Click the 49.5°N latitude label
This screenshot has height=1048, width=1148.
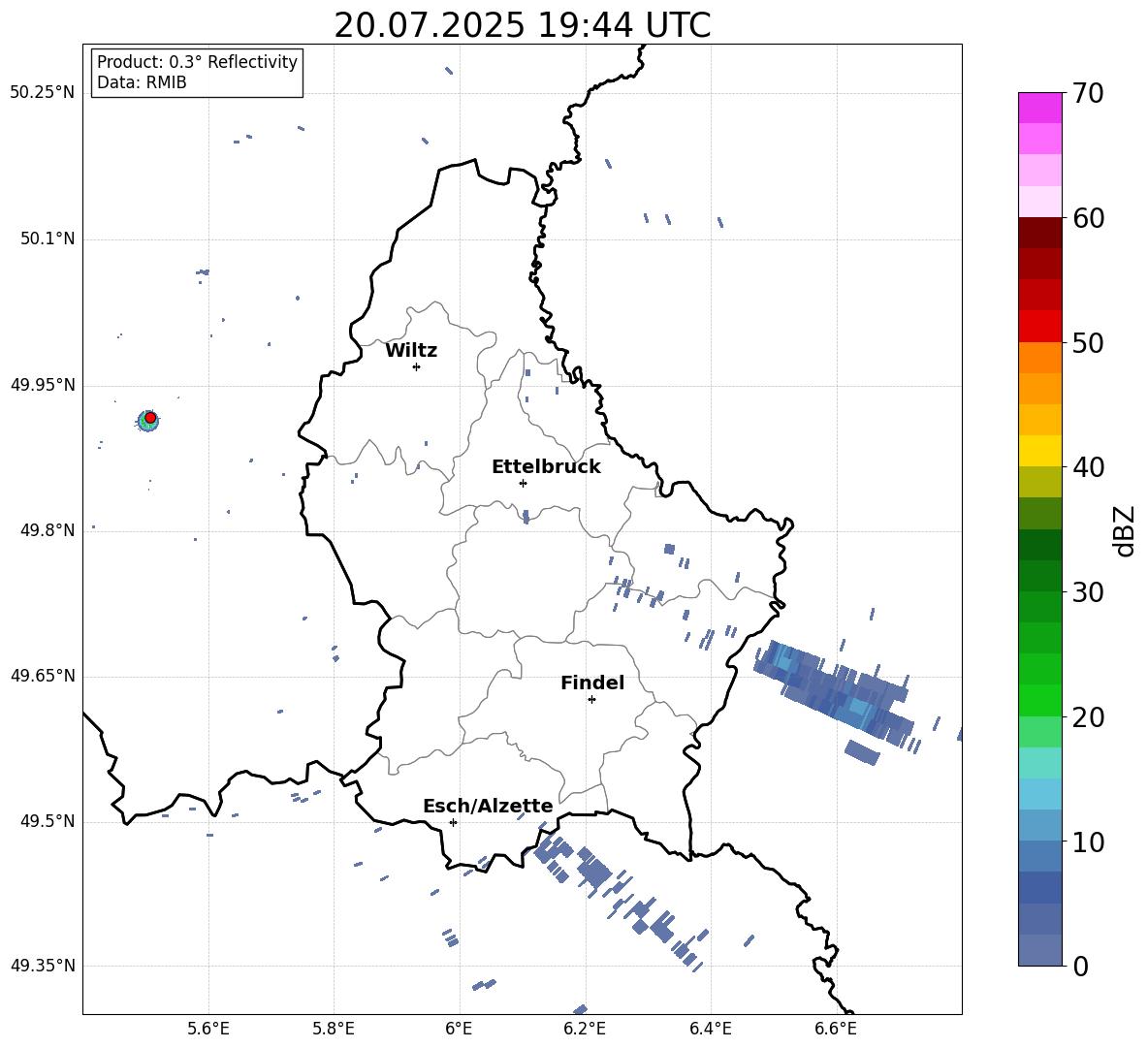point(47,821)
